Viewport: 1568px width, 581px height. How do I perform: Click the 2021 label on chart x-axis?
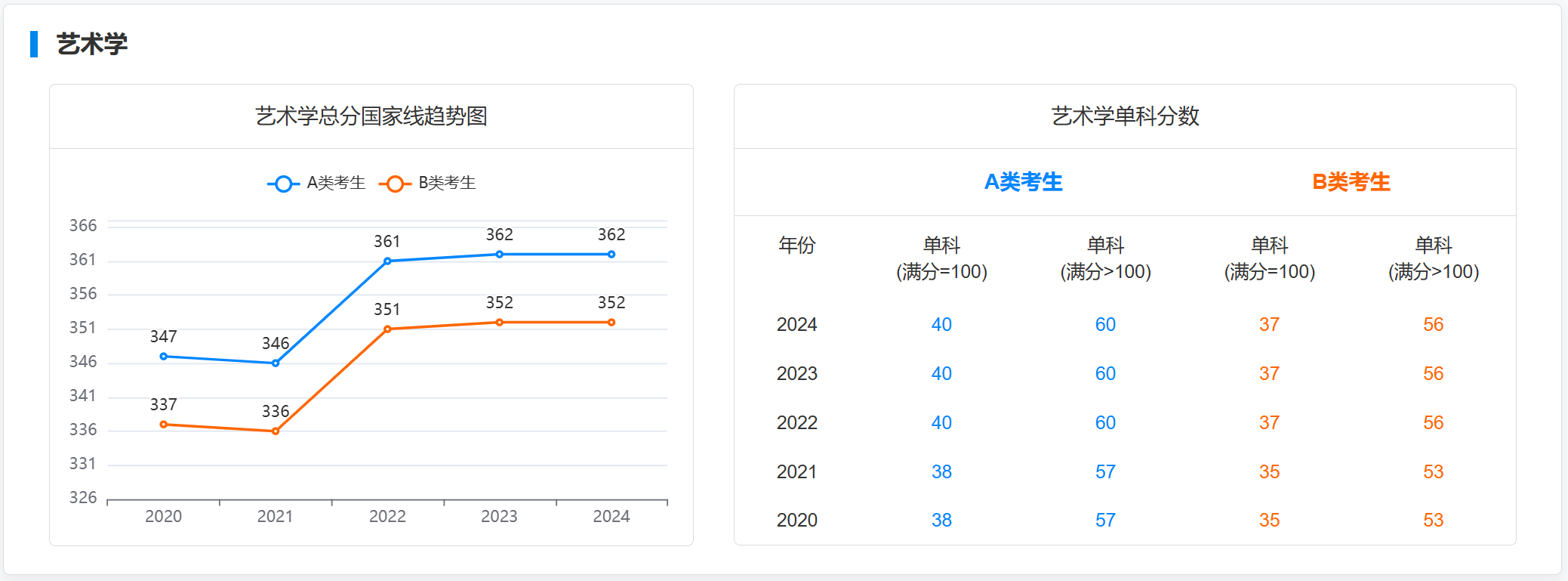(x=275, y=516)
